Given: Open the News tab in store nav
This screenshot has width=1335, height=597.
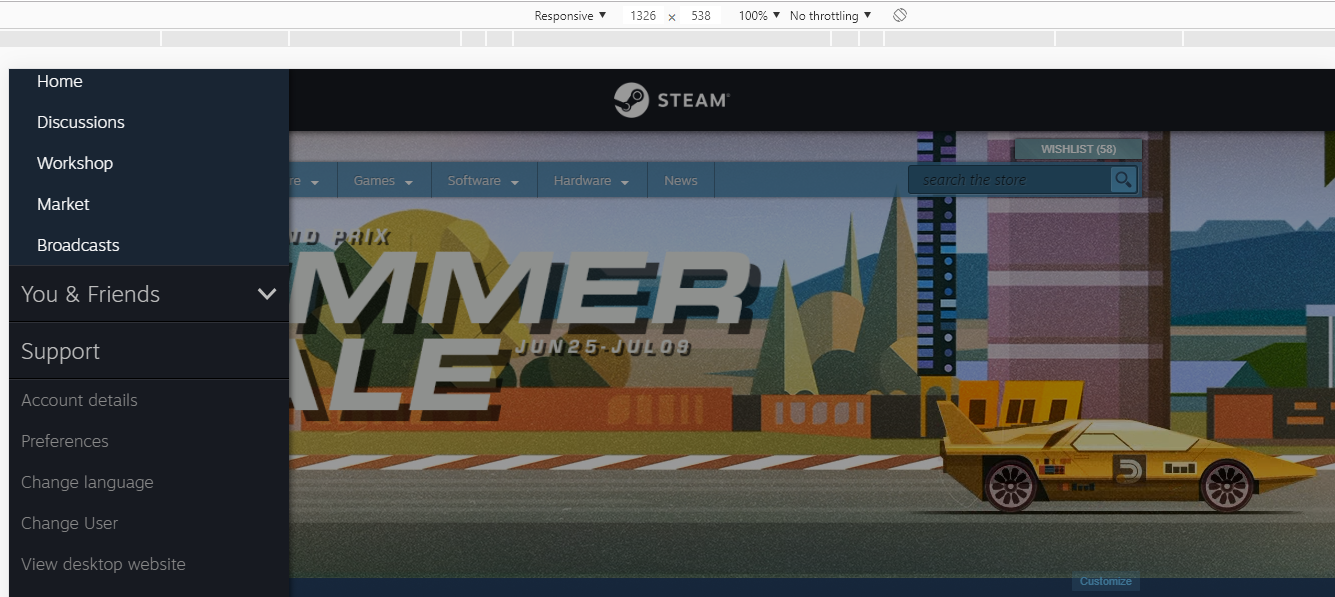Looking at the screenshot, I should (681, 181).
